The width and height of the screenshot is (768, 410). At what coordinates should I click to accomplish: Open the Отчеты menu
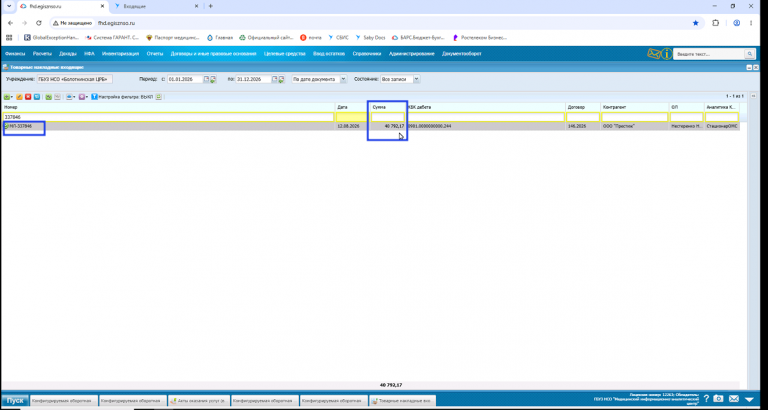[155, 54]
